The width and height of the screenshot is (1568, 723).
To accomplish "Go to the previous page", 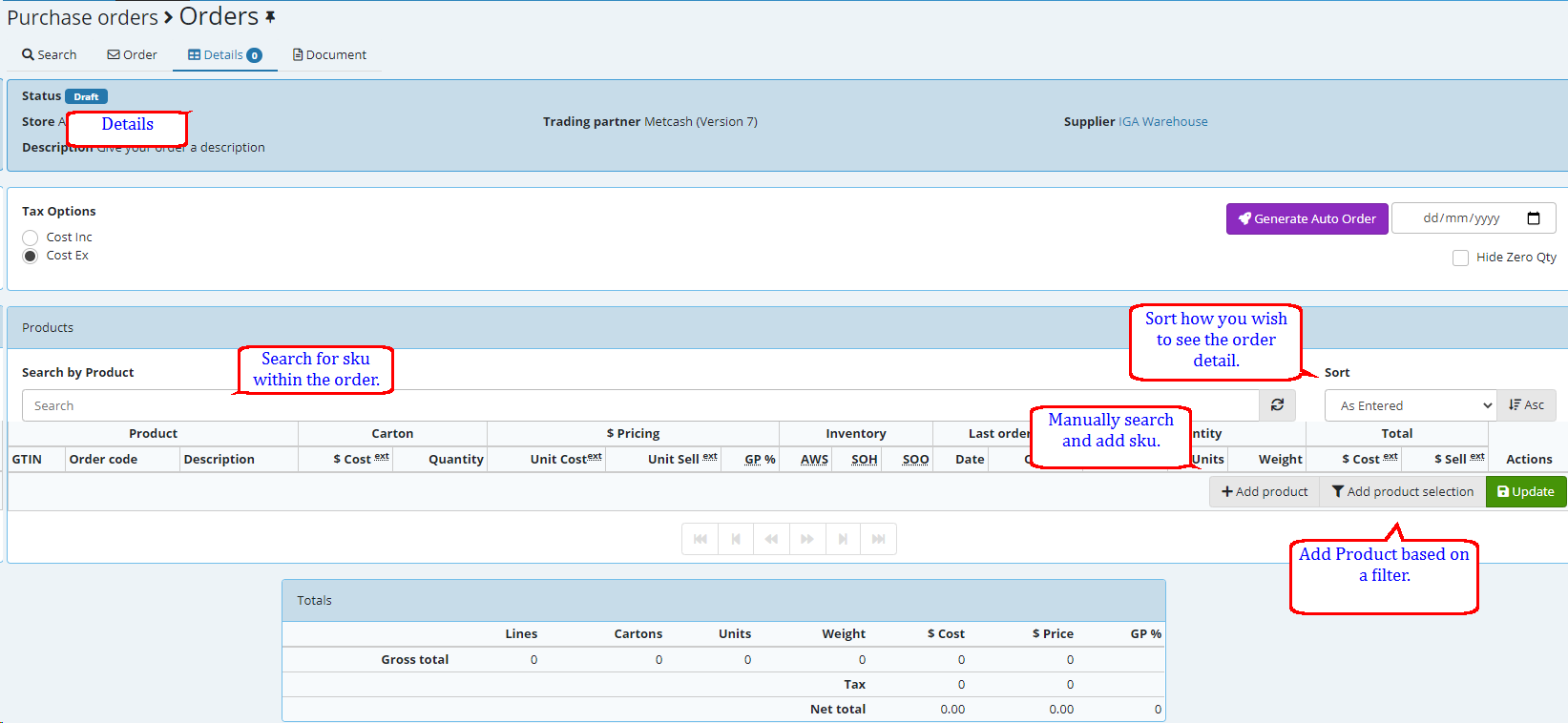I will pos(736,539).
